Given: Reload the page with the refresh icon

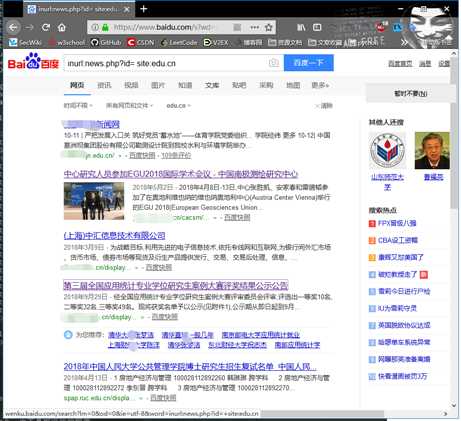Looking at the screenshot, I should tap(46, 27).
